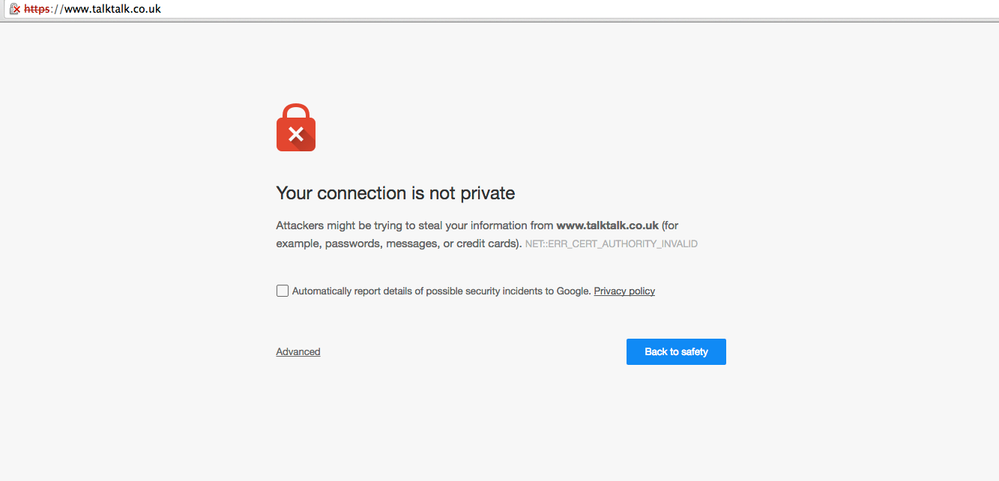Open the Privacy policy link
Screen dimensions: 999x481
coord(624,291)
